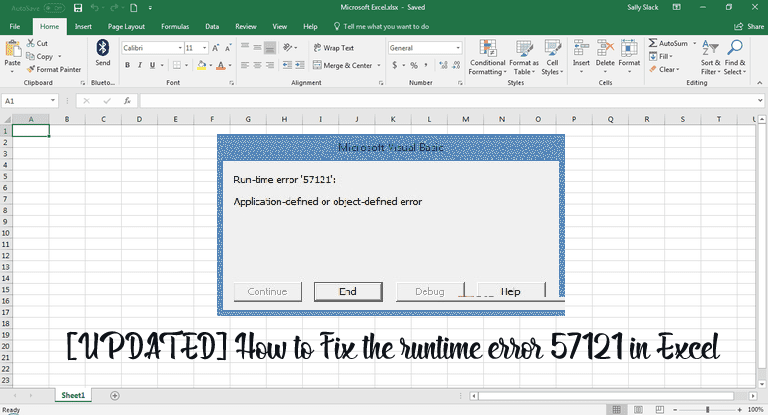Click the Tell me what you want search box
768x415 pixels.
tap(382, 26)
